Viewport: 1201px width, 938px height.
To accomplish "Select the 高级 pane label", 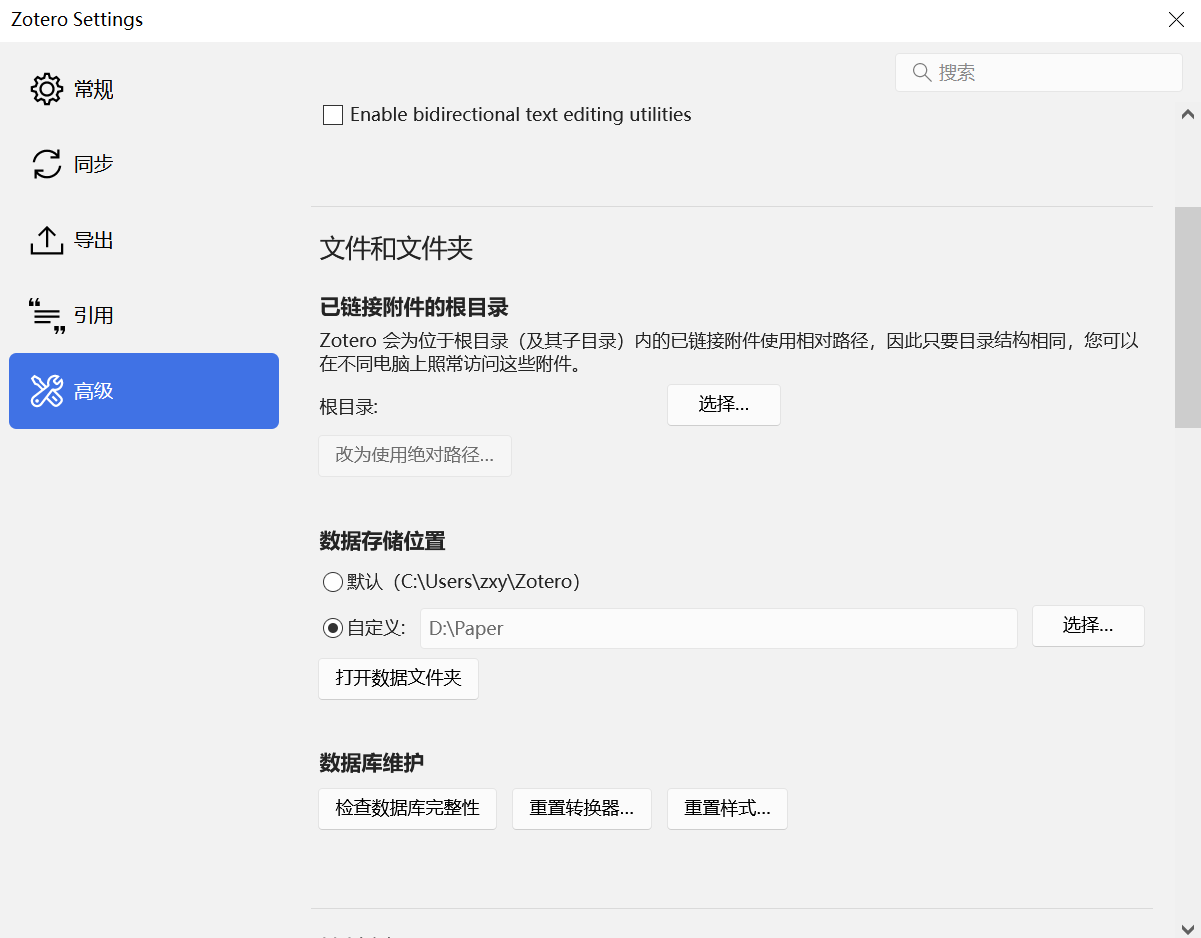I will click(94, 391).
